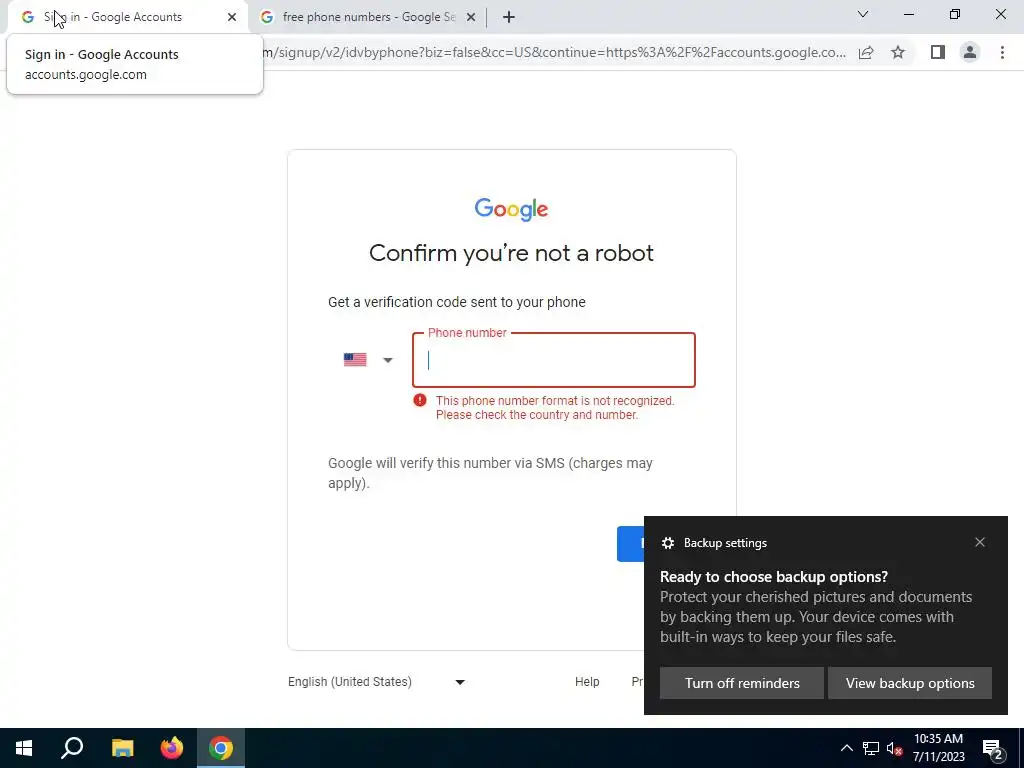1024x768 pixels.
Task: Open the network status tray icon
Action: tap(871, 748)
